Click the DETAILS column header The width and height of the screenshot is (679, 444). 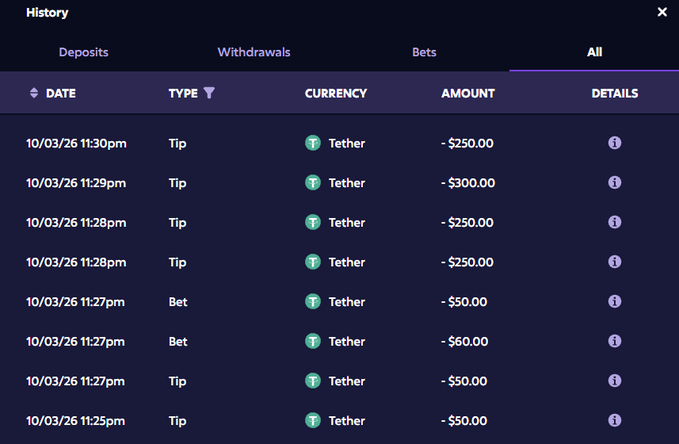(614, 93)
